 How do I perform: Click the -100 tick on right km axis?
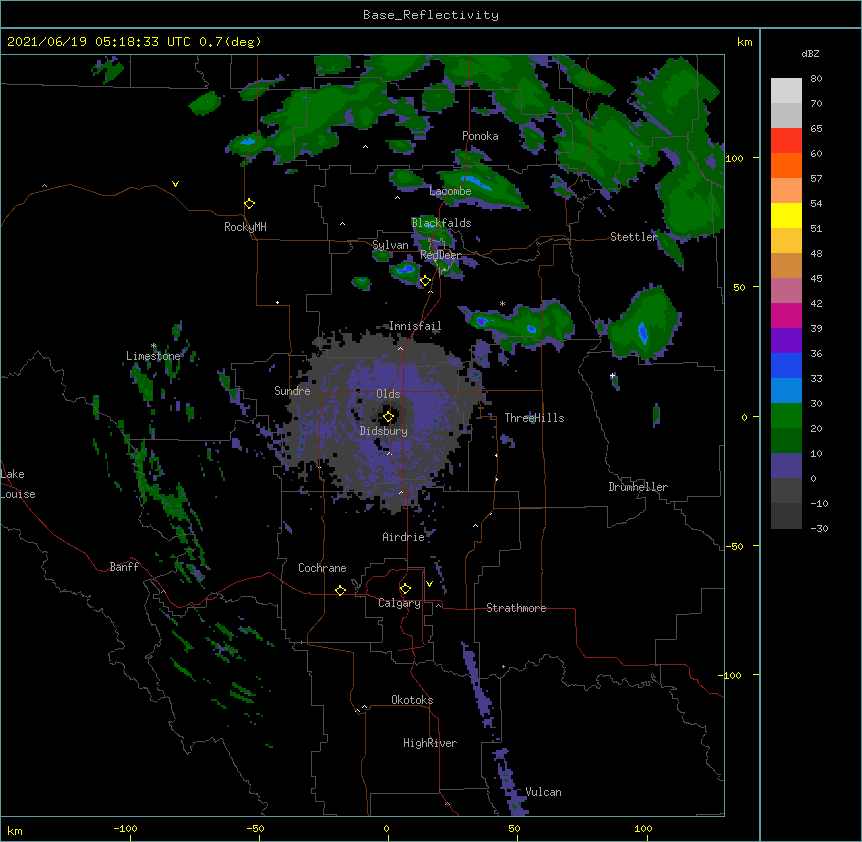click(731, 675)
